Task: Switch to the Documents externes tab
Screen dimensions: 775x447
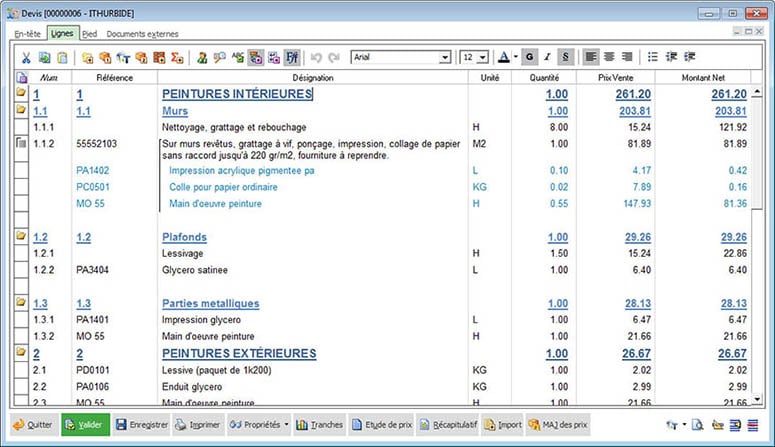Action: [x=142, y=34]
